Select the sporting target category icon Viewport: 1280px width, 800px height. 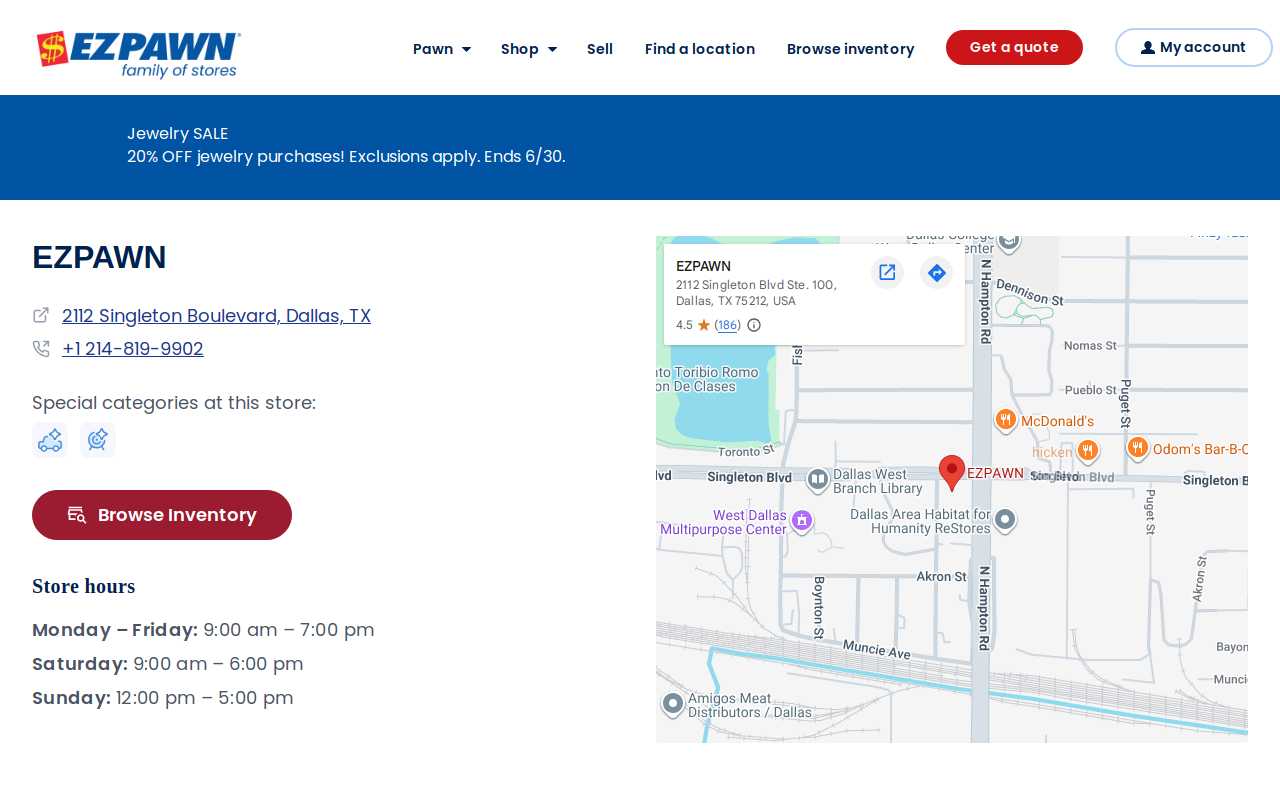(98, 440)
